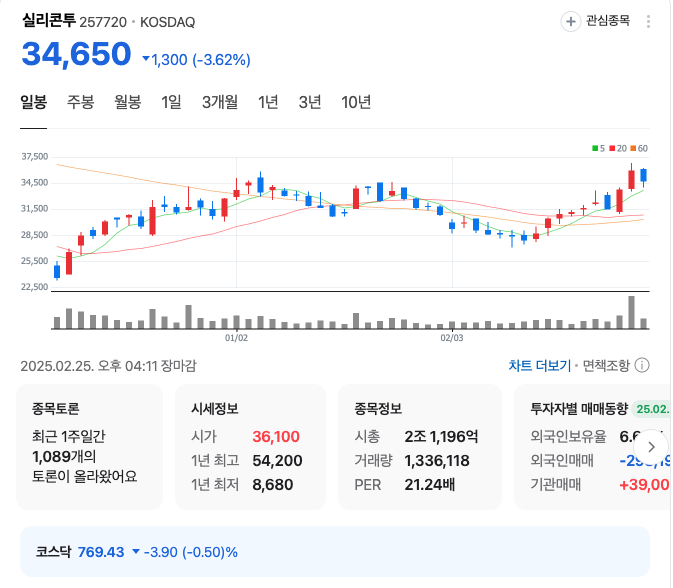
Task: Click the 1년 최저 value 8,680
Action: (x=273, y=485)
